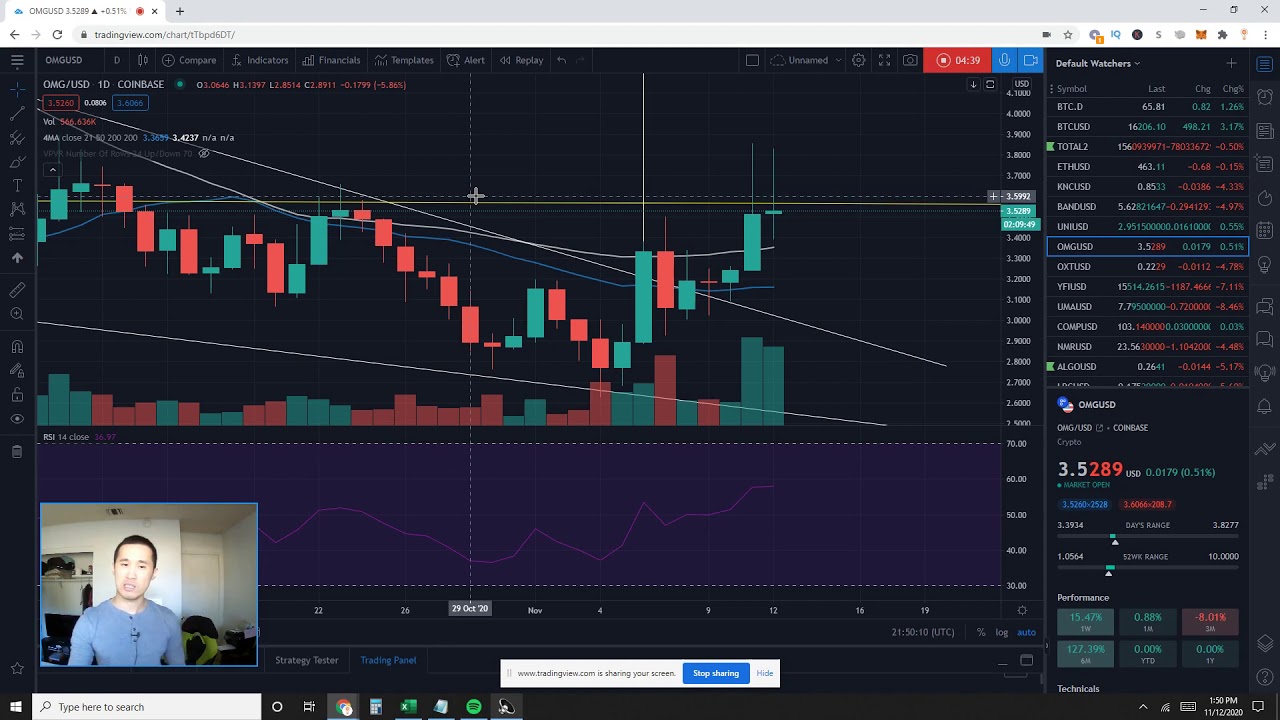The width and height of the screenshot is (1280, 720).
Task: Toggle VPVR indicator visibility eye
Action: (x=203, y=153)
